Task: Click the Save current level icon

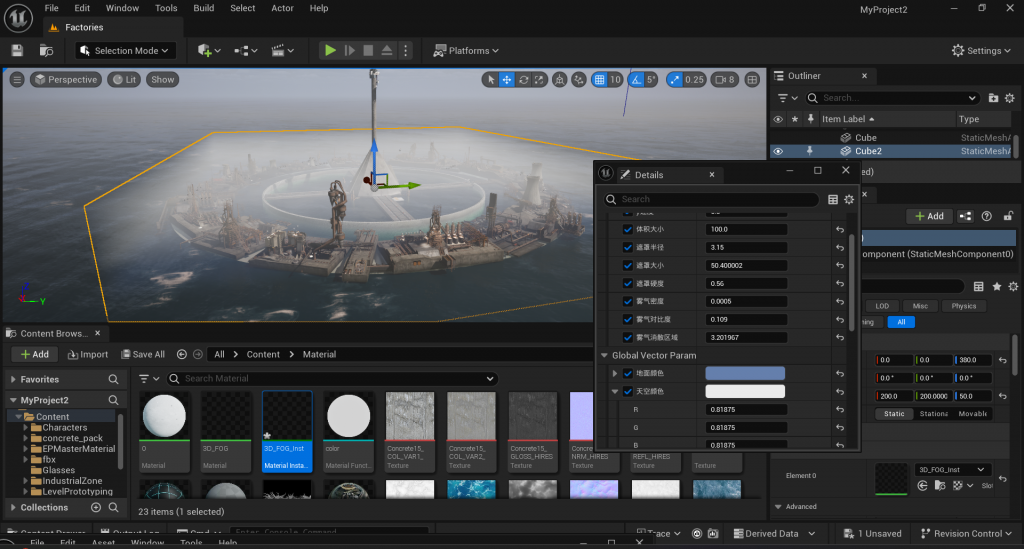Action: 17,50
